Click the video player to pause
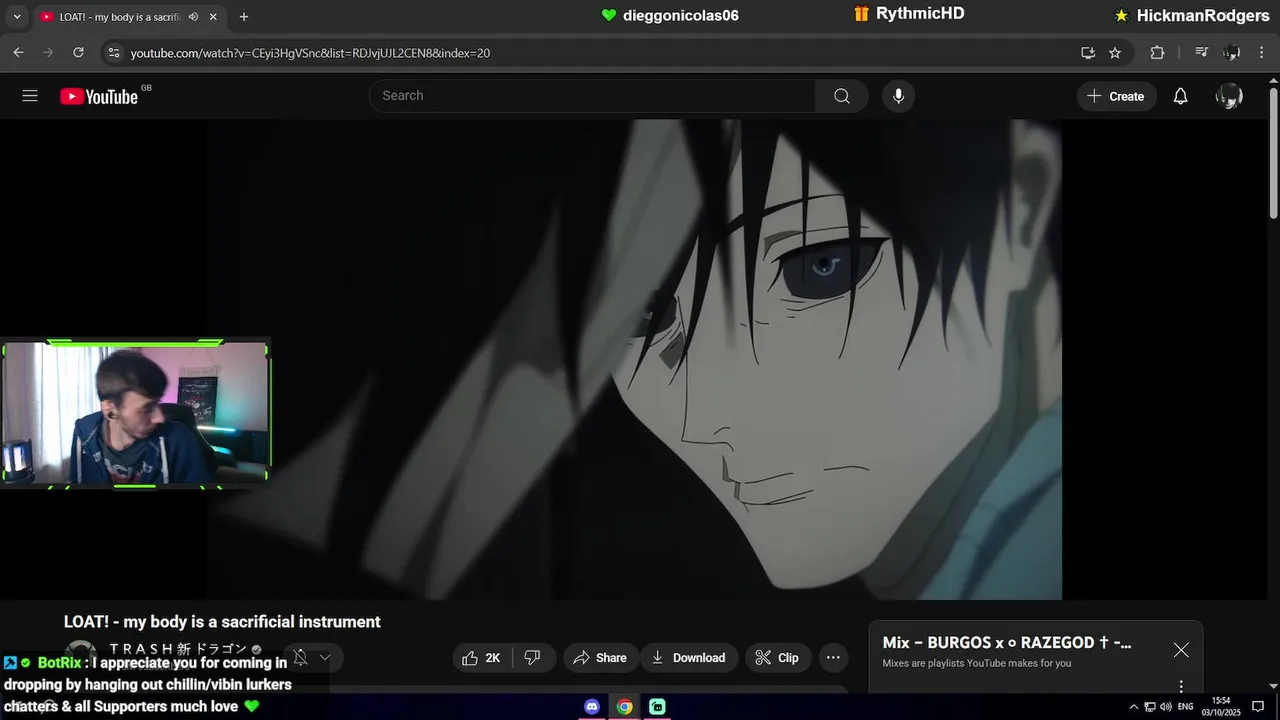Viewport: 1280px width, 720px height. [634, 359]
